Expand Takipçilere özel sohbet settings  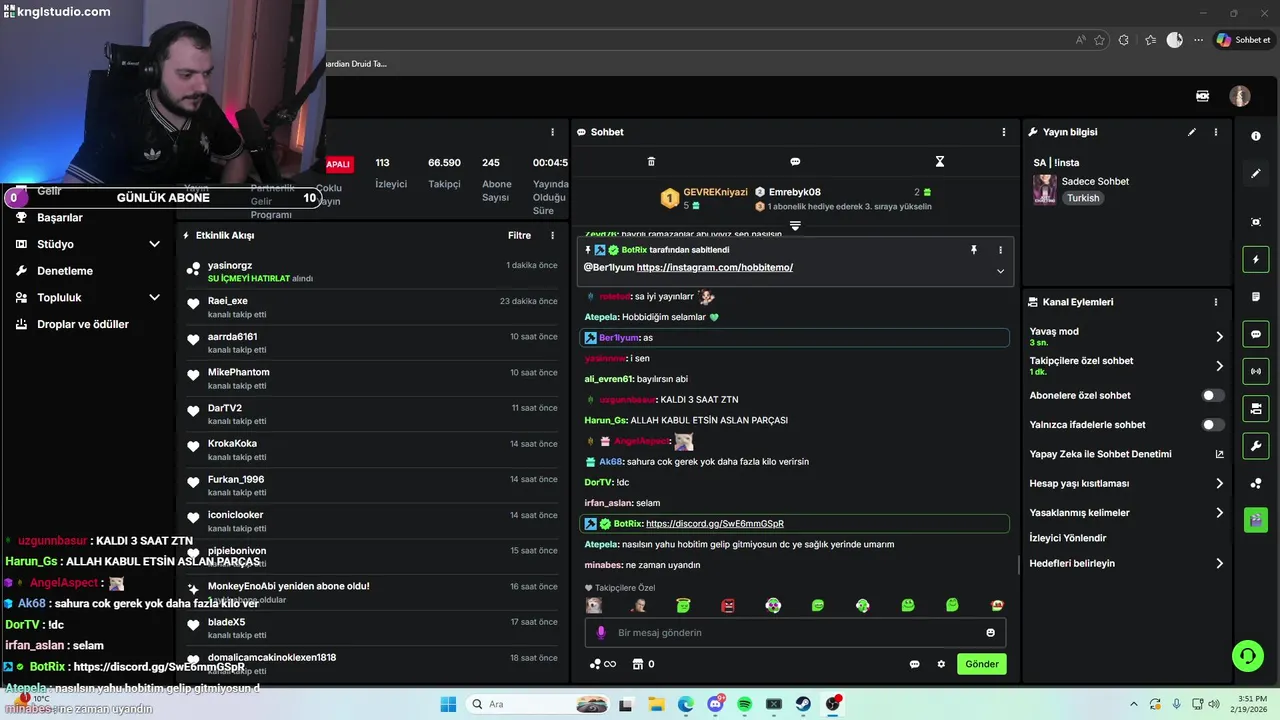[1219, 366]
